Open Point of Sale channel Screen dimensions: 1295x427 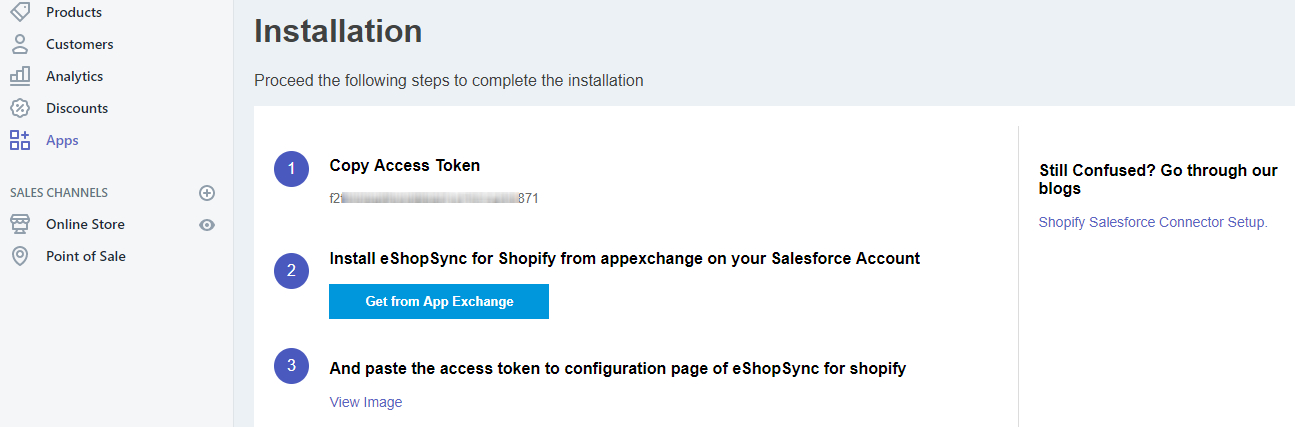click(x=86, y=256)
